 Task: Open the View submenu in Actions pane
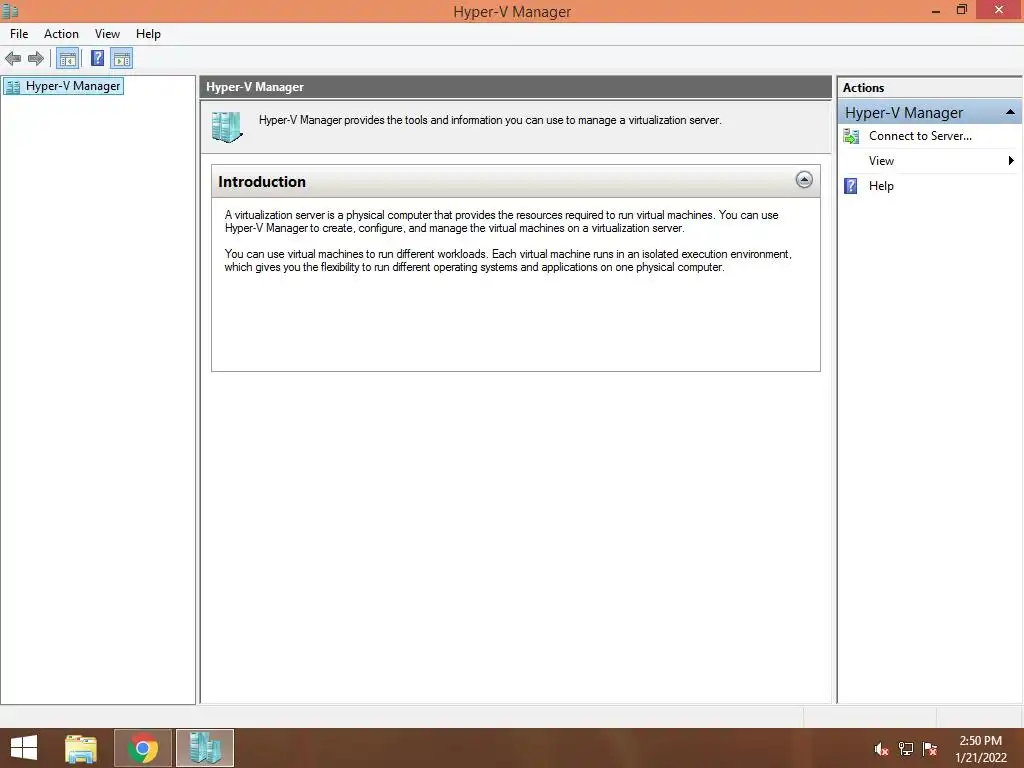(929, 161)
